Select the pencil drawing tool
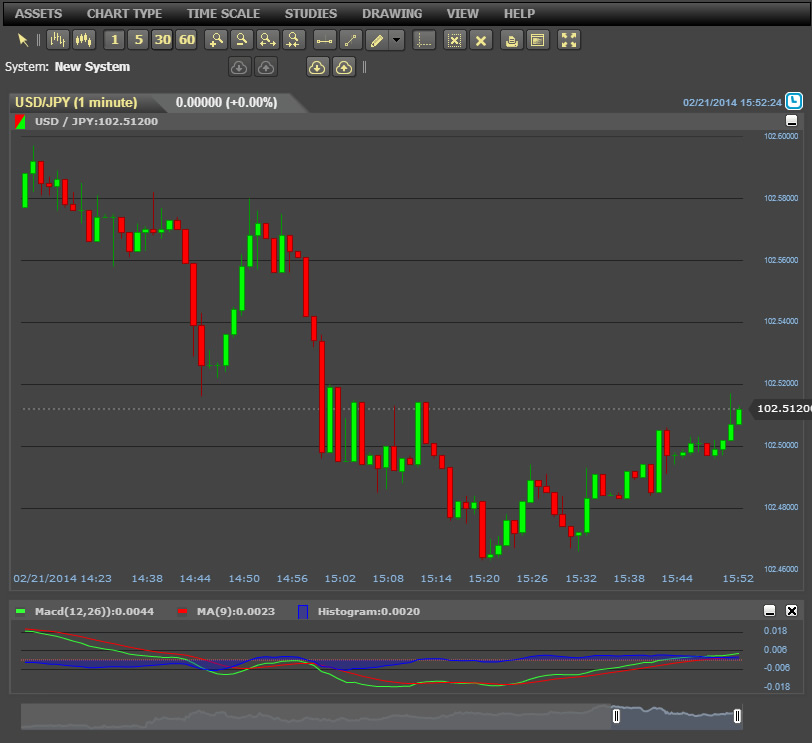This screenshot has width=812, height=743. (x=377, y=40)
